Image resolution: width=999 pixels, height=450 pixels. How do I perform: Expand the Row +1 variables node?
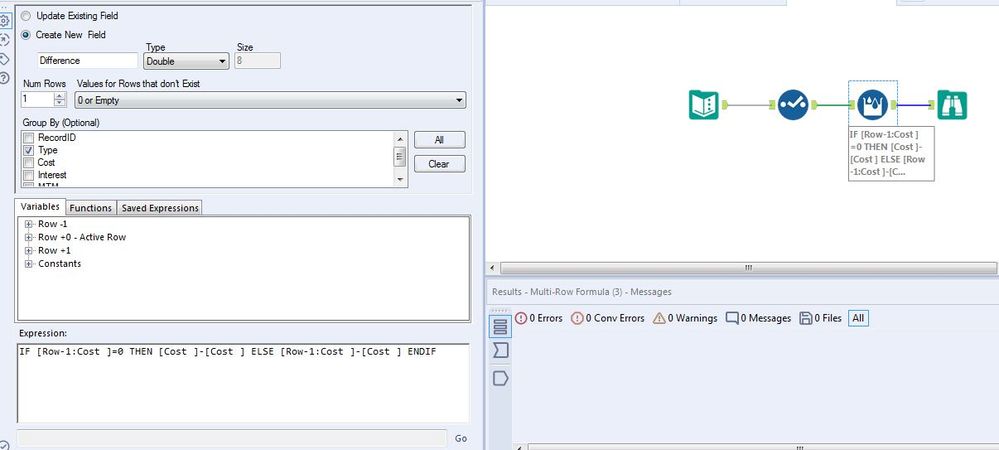28,250
